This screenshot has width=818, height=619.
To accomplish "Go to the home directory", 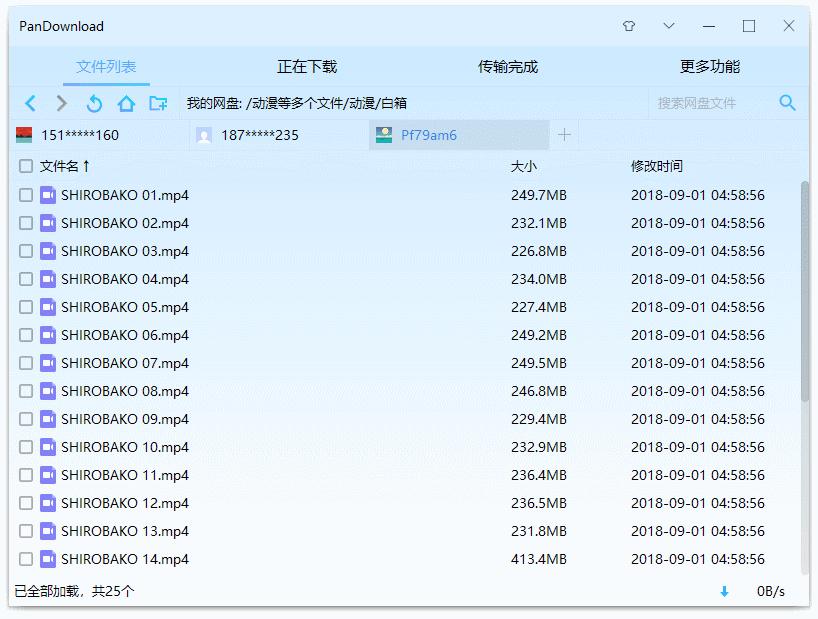I will click(125, 103).
